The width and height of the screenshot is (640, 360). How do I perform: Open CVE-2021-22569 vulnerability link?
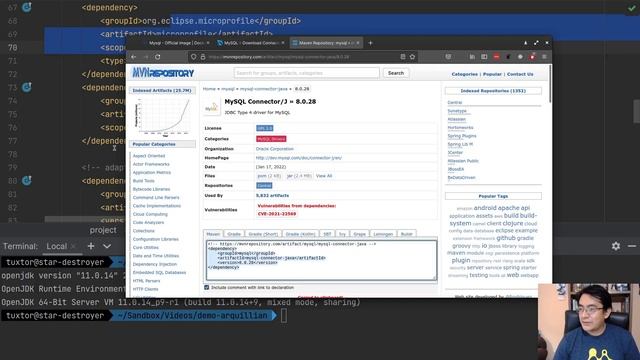[277, 213]
